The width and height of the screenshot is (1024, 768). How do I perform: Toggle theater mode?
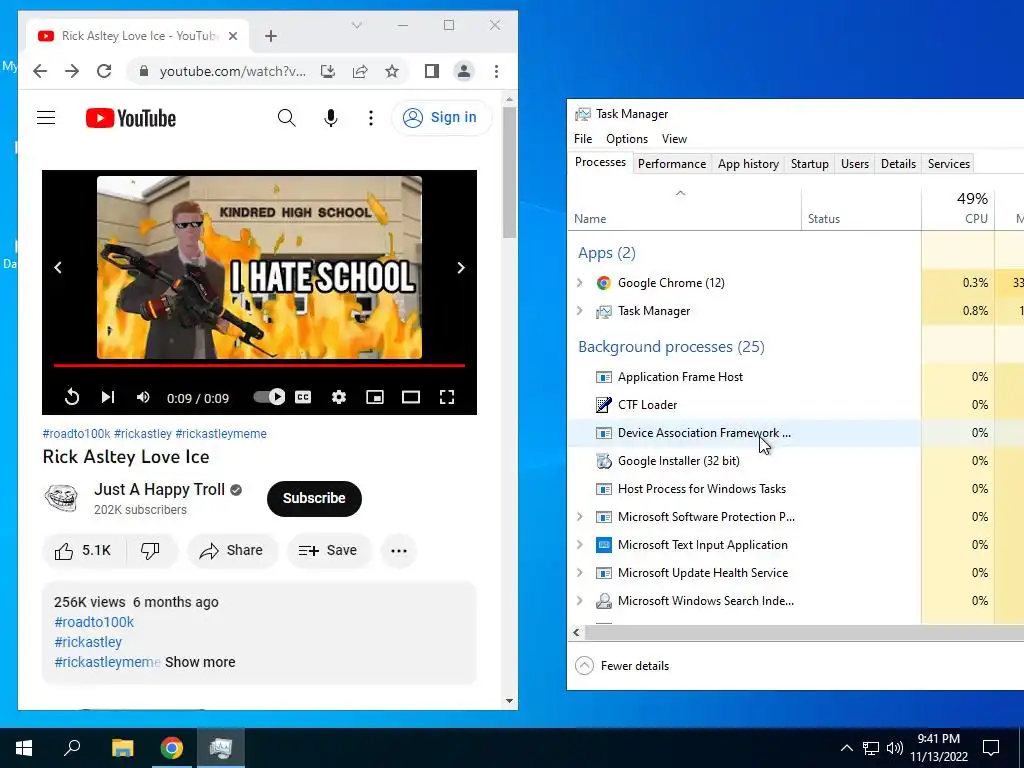coord(411,397)
